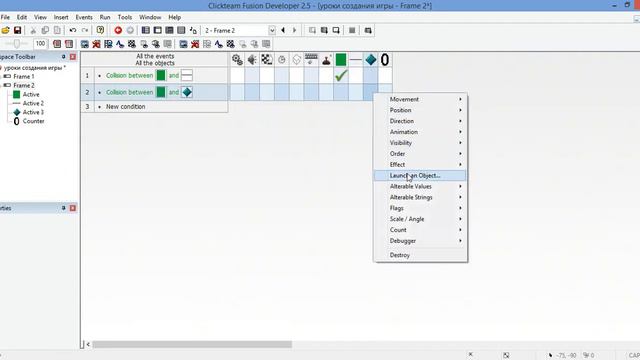Expand the Visibility submenu
Viewport: 640px width, 360px height.
pos(420,143)
